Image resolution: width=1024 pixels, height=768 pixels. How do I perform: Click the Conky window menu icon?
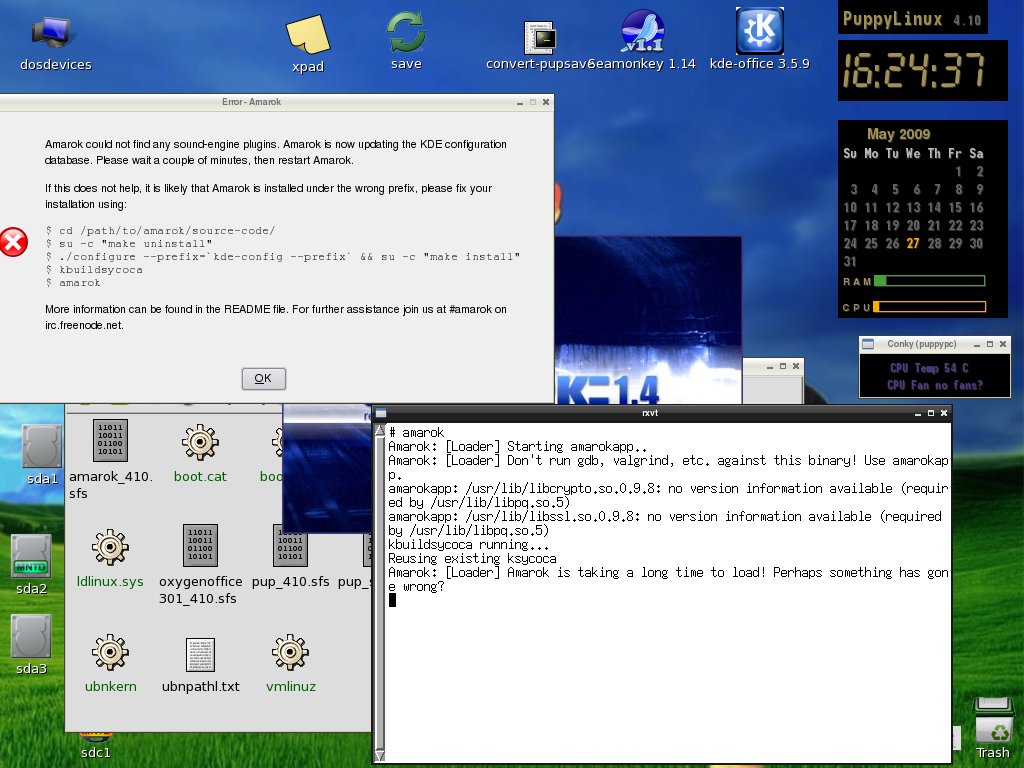868,344
